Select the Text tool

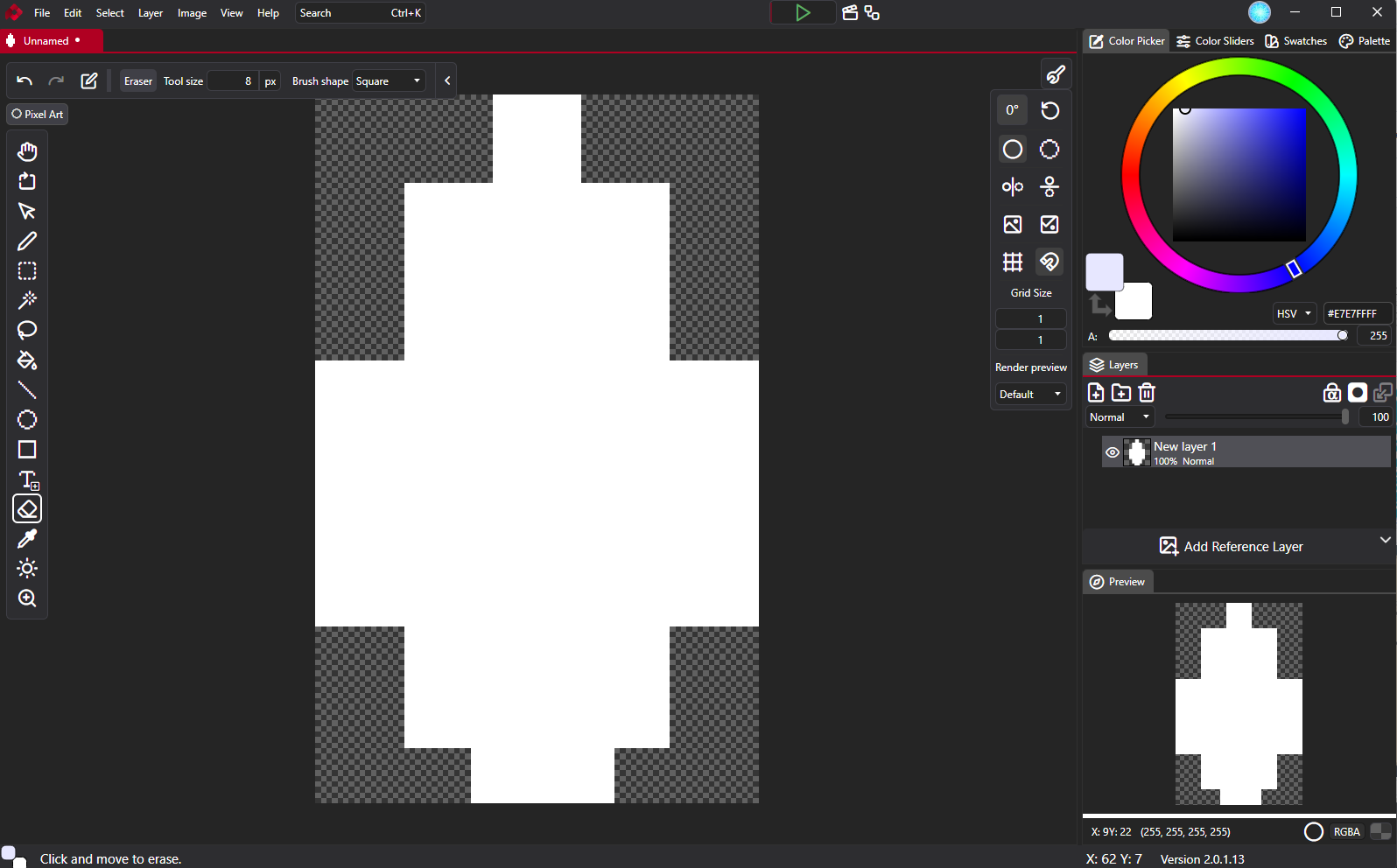27,479
